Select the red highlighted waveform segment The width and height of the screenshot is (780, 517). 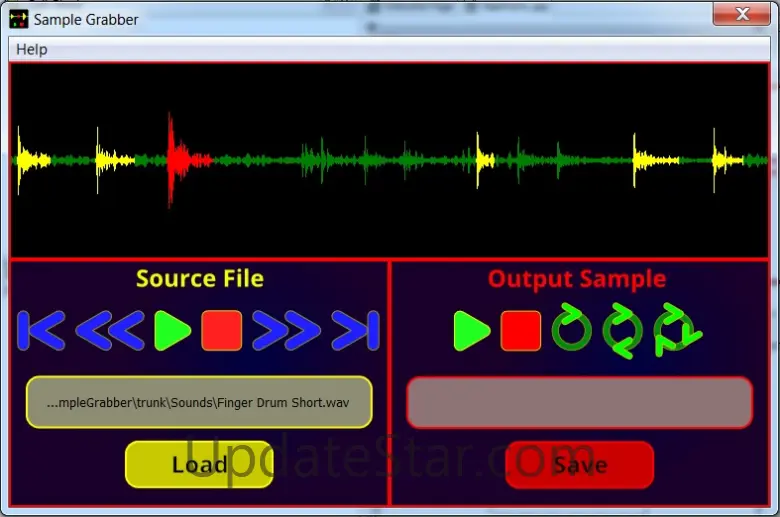[x=188, y=160]
